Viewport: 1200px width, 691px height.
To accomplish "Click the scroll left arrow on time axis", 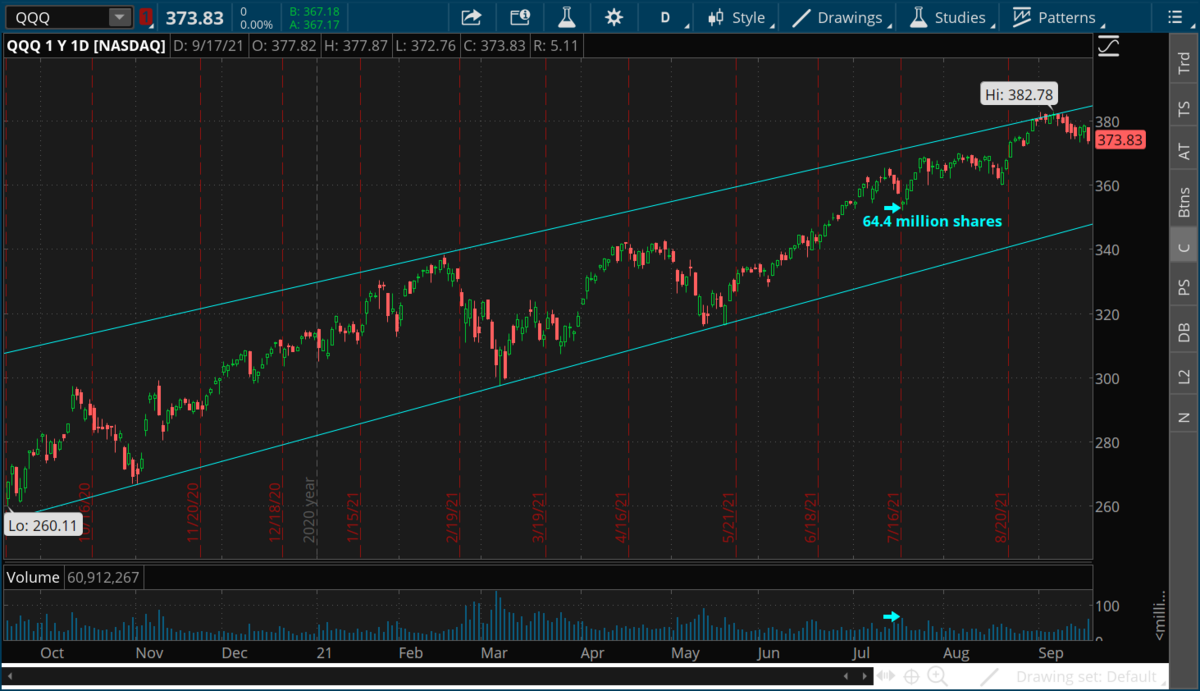I will tap(8, 677).
